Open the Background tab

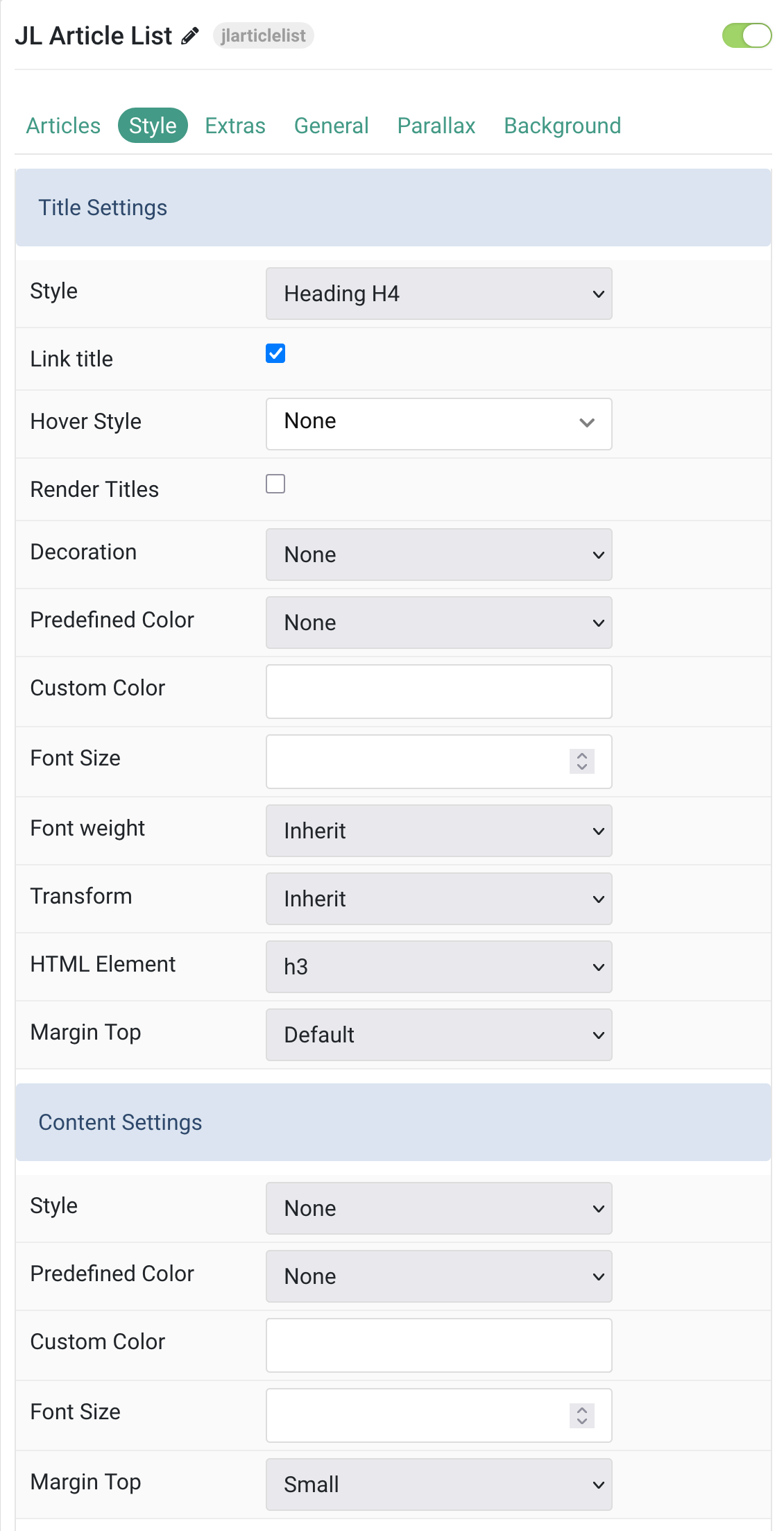563,126
